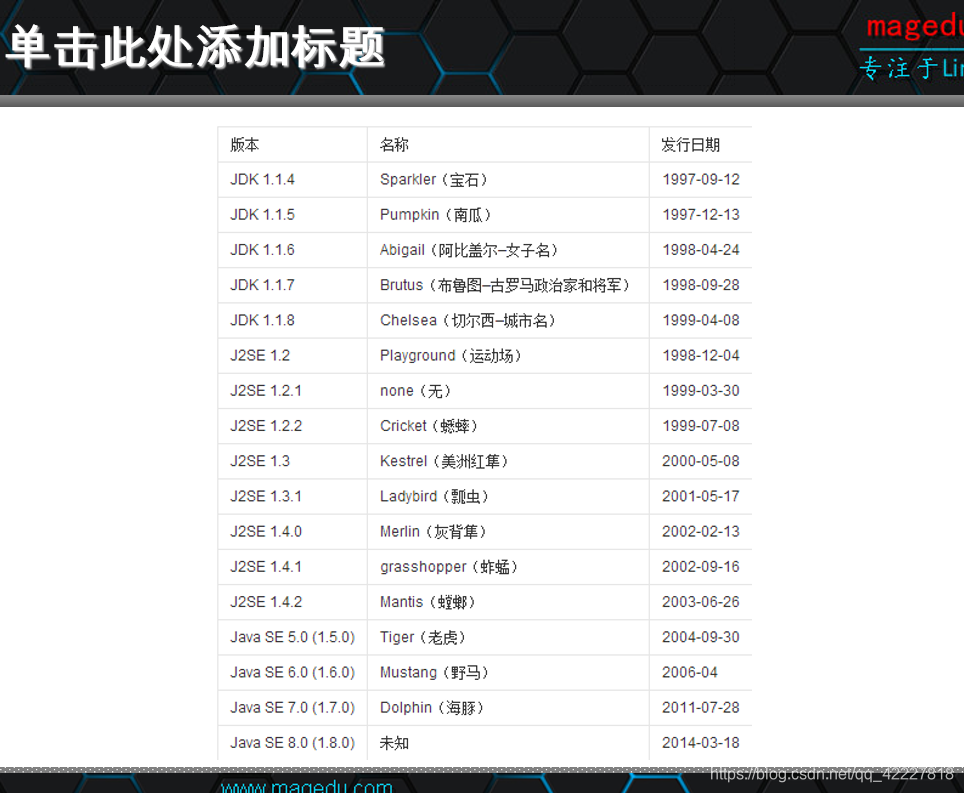The image size is (964, 793).
Task: Click the date '2002-02-13'
Action: pos(701,532)
